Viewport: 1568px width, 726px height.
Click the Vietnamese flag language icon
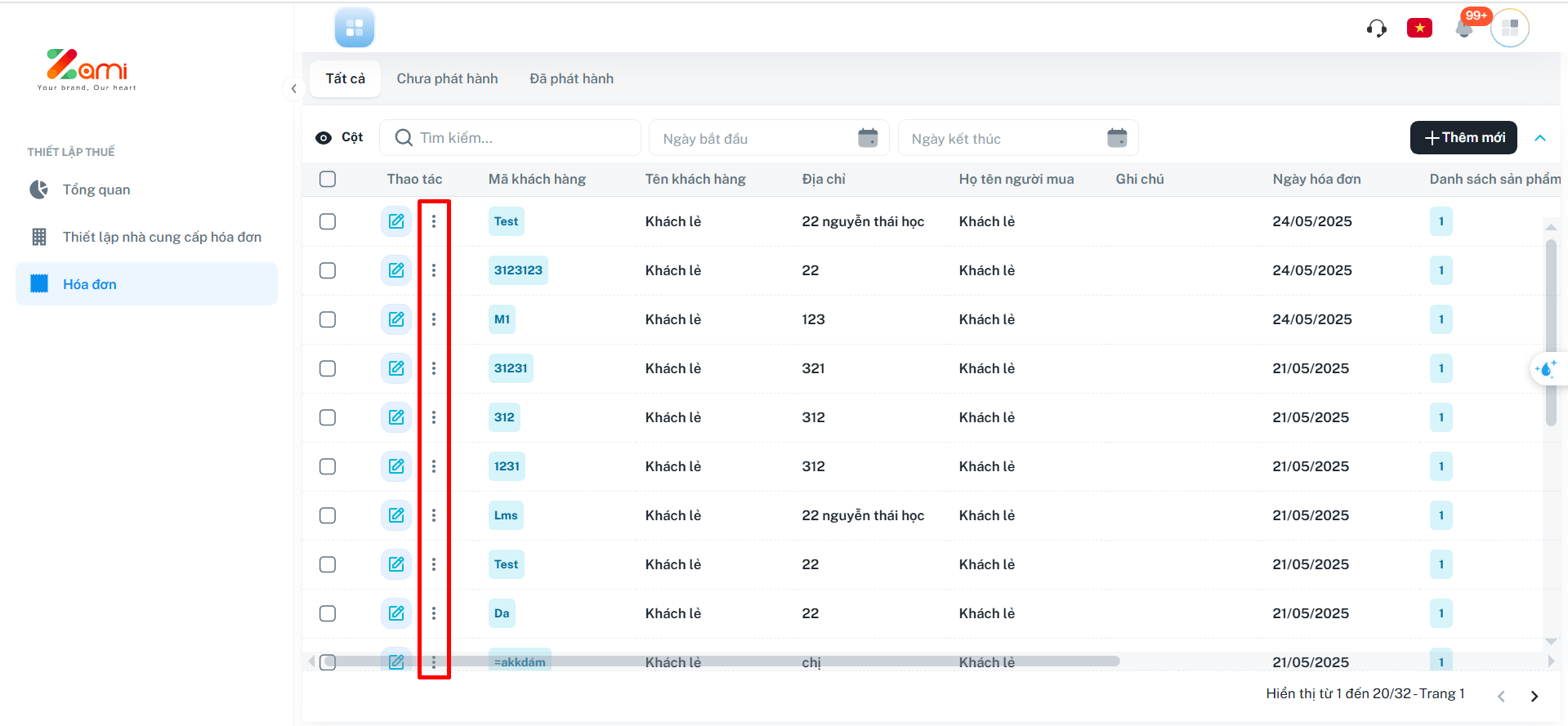(1419, 29)
